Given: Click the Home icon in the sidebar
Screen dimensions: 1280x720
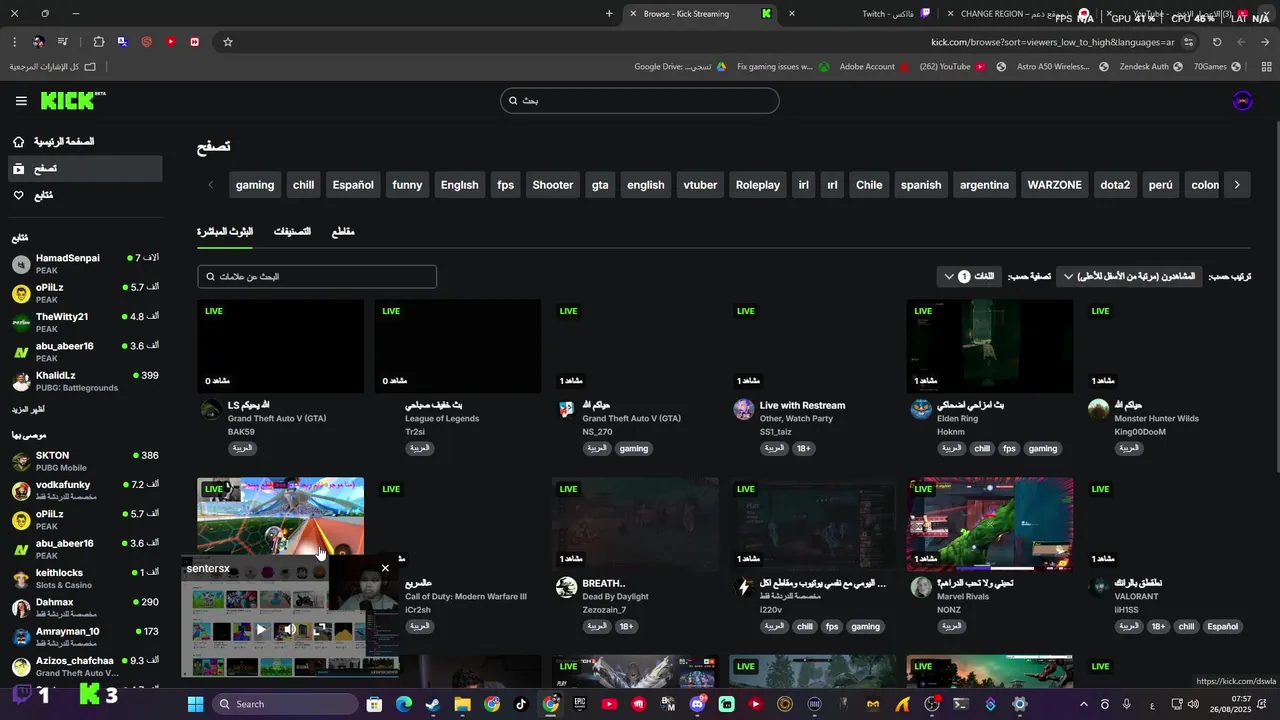Looking at the screenshot, I should (x=19, y=142).
